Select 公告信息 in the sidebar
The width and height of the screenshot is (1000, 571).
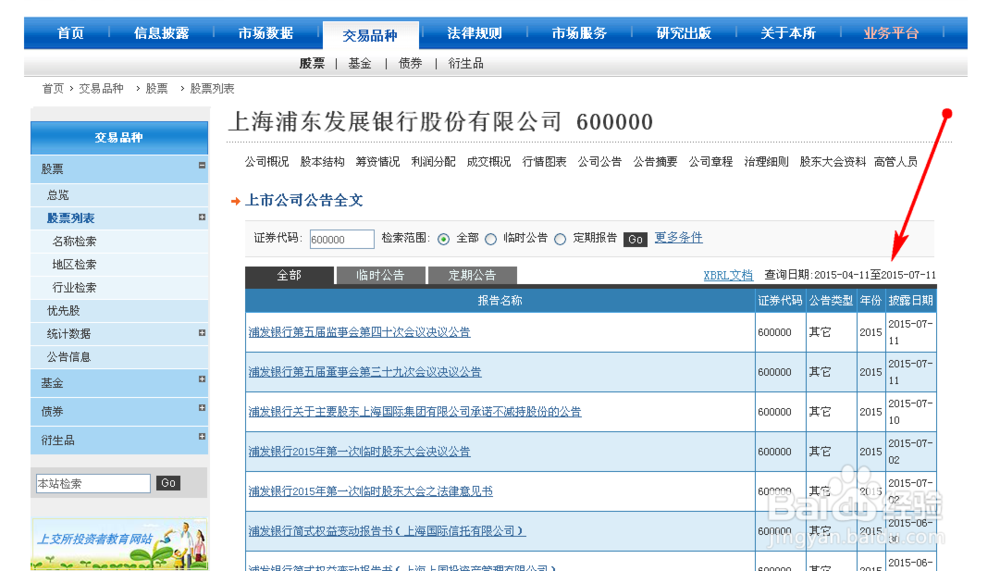(x=68, y=357)
